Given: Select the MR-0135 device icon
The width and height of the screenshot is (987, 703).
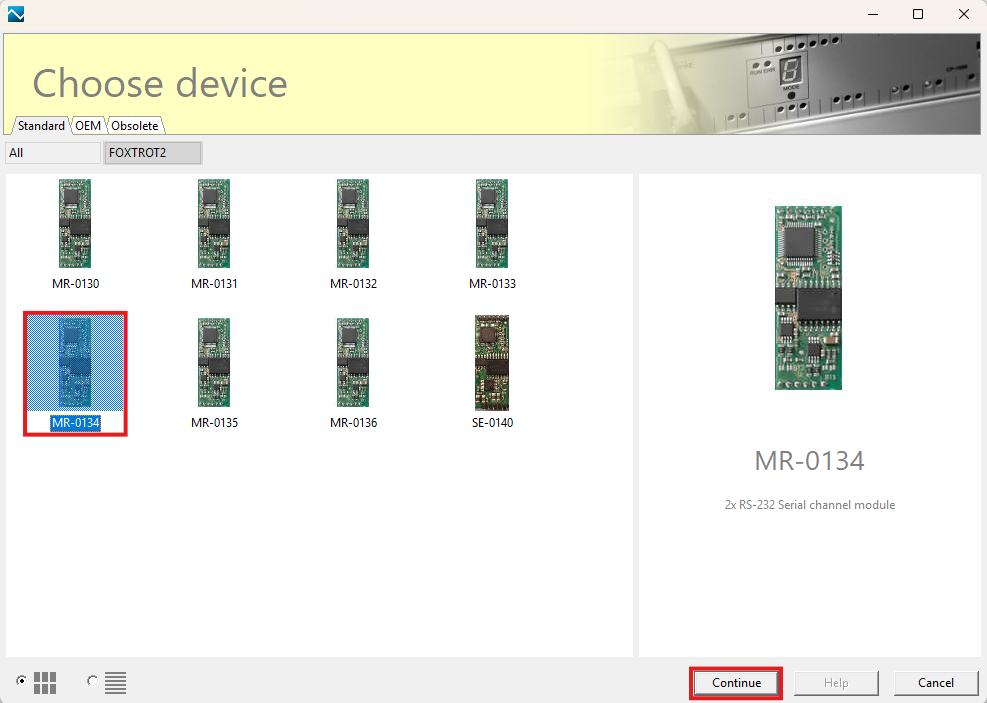Looking at the screenshot, I should pyautogui.click(x=214, y=363).
